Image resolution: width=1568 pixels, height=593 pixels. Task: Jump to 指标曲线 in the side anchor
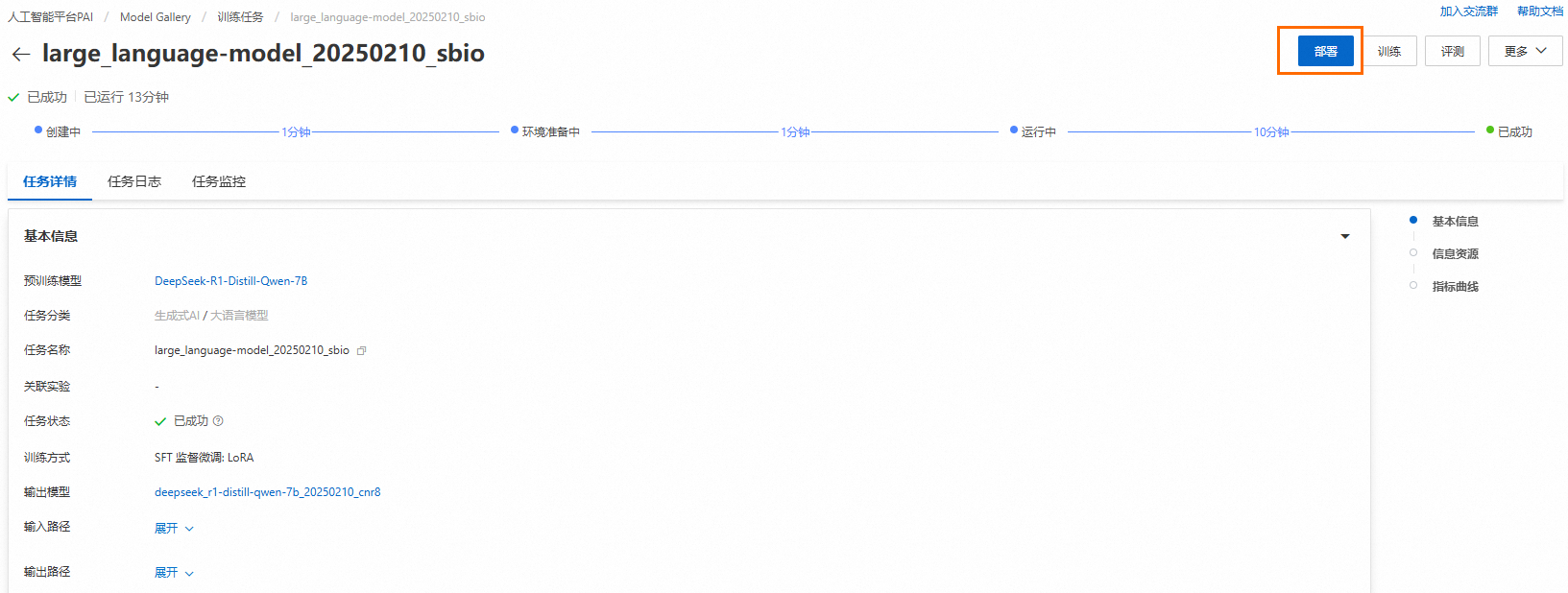(x=1455, y=287)
